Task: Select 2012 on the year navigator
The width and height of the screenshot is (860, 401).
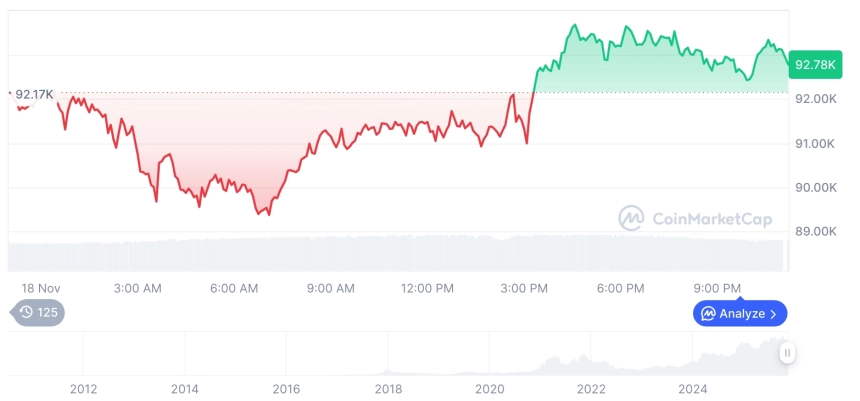Action: (x=83, y=389)
